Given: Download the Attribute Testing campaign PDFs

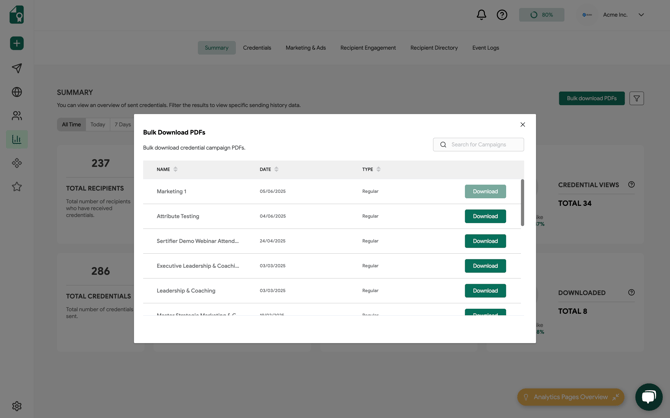Looking at the screenshot, I should (x=485, y=216).
